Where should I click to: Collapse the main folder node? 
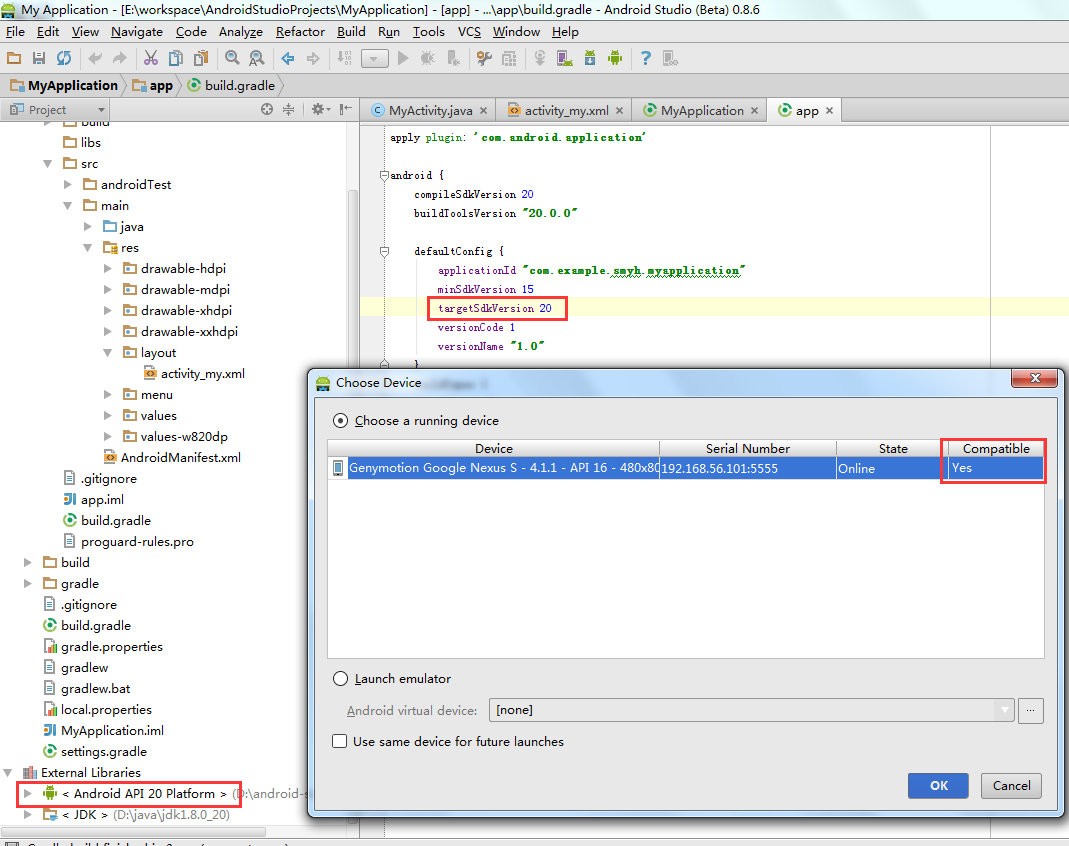point(67,206)
